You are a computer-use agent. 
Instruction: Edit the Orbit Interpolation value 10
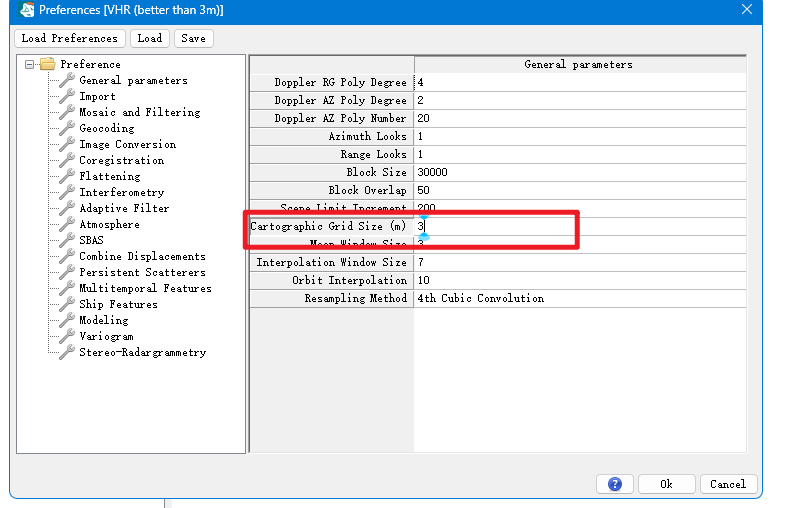pos(580,280)
